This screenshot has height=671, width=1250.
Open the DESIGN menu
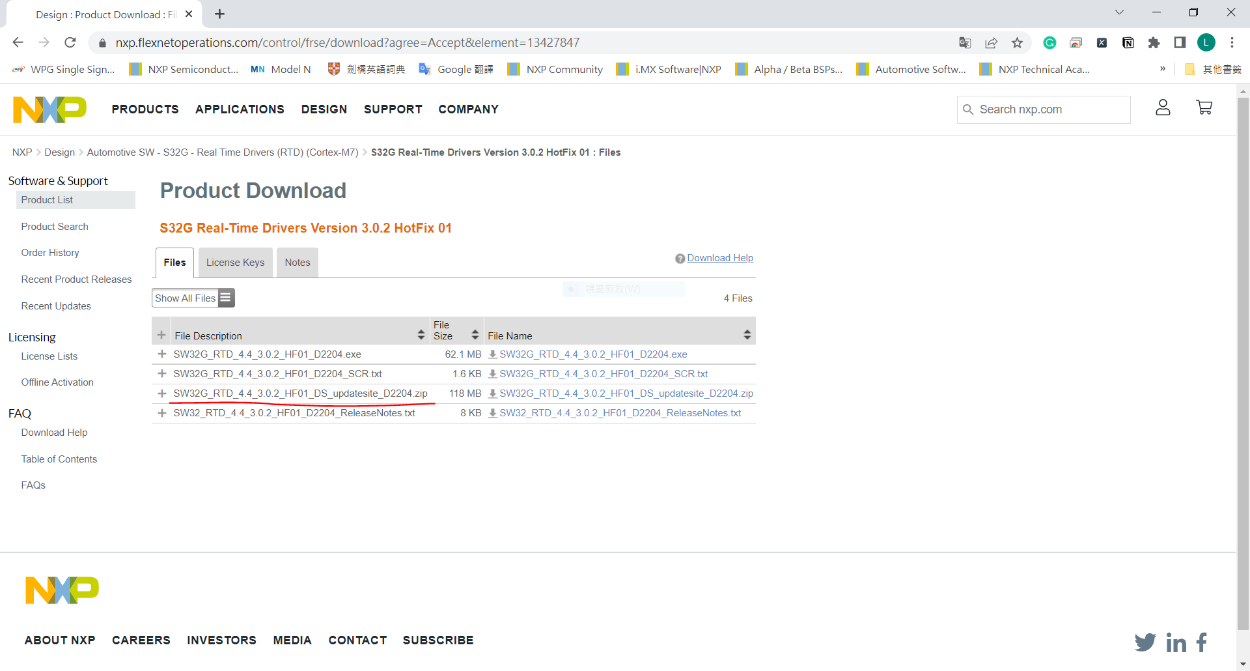click(324, 109)
